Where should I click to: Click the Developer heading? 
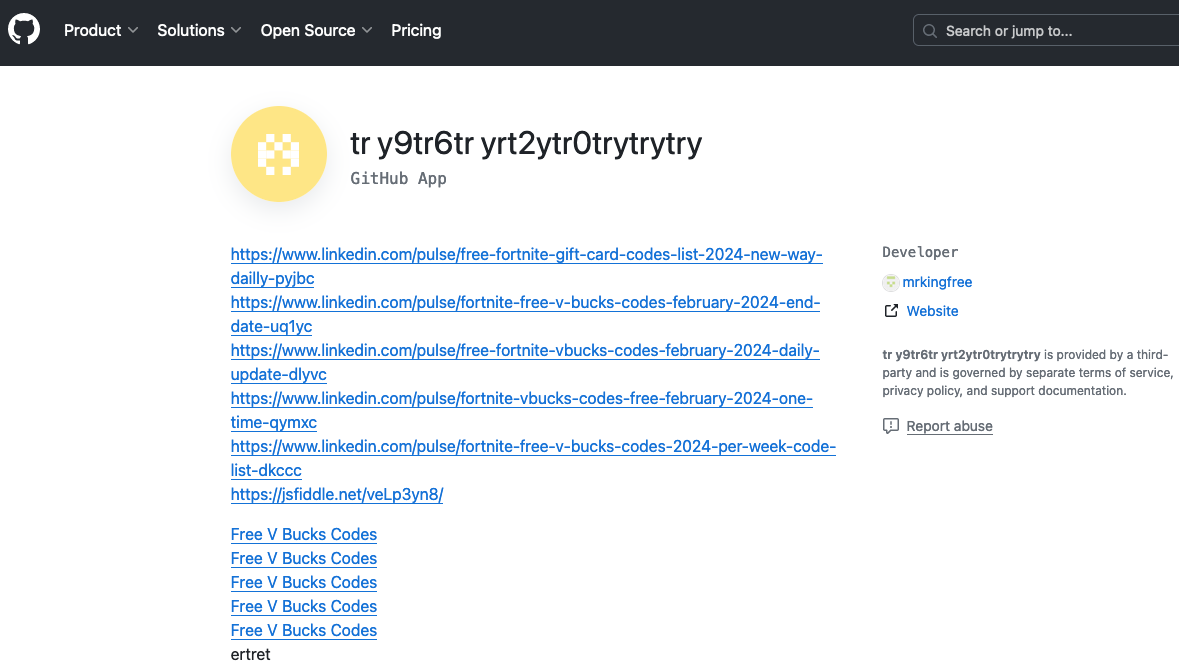(920, 253)
